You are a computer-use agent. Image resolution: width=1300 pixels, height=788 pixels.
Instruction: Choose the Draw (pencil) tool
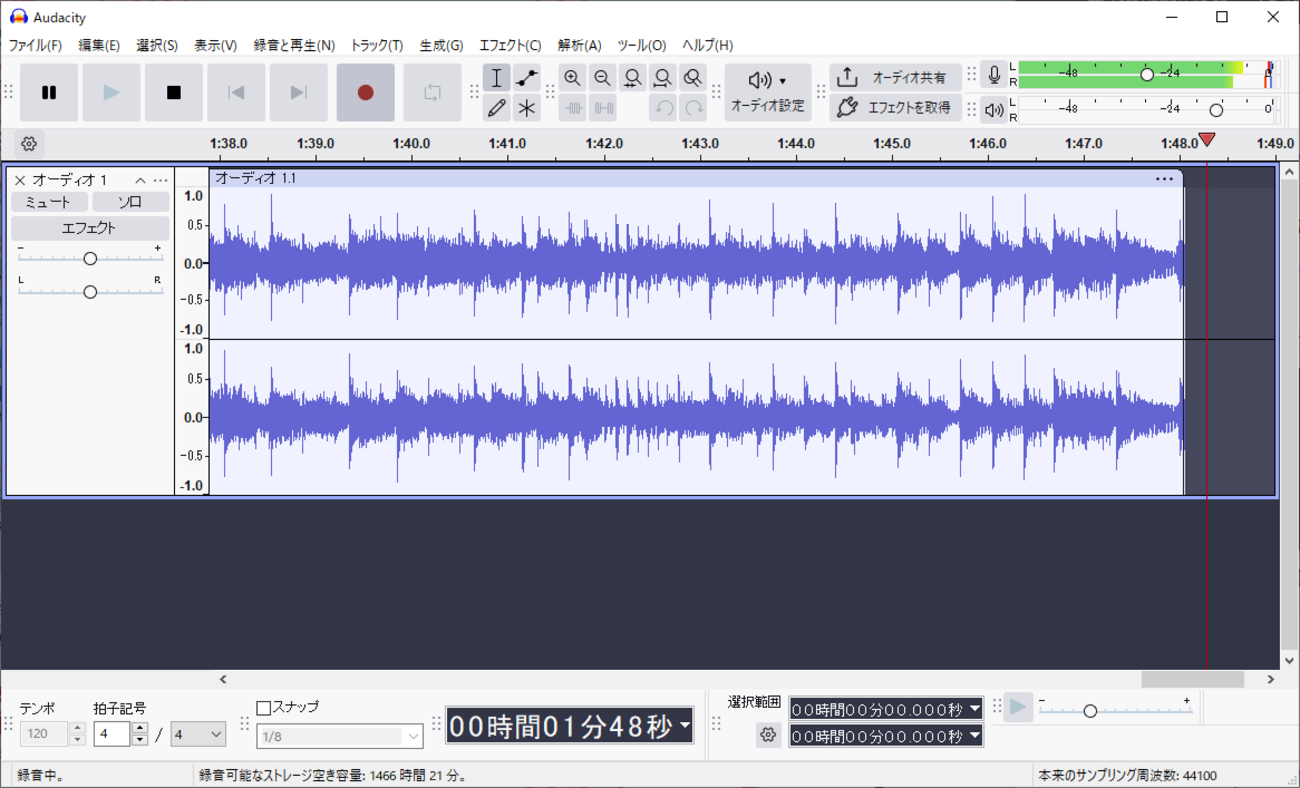(x=496, y=108)
